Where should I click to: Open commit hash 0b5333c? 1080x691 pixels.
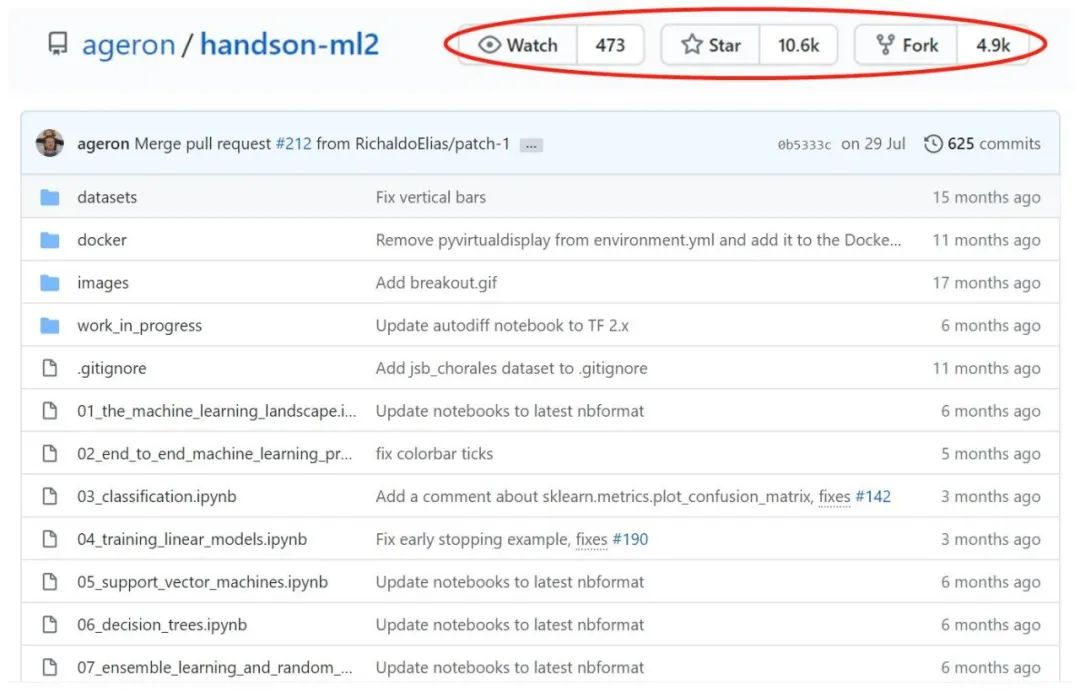pyautogui.click(x=804, y=145)
